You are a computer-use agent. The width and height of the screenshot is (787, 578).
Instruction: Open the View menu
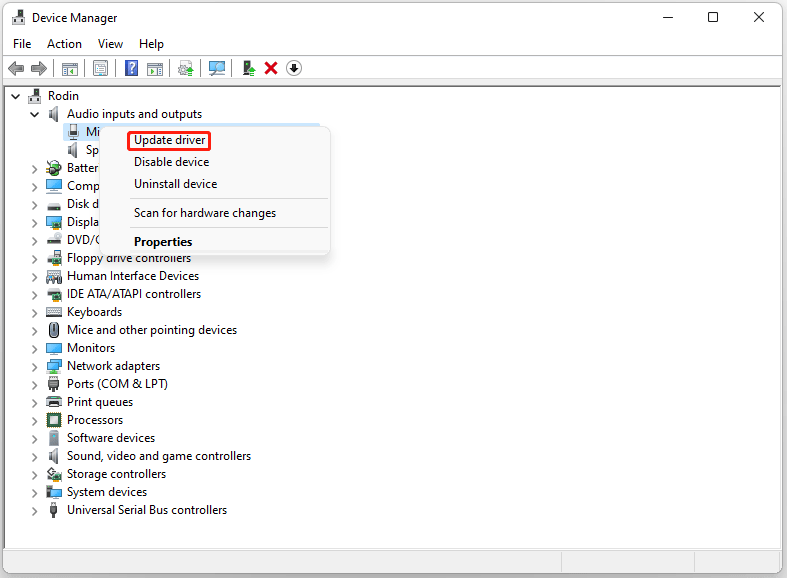coord(110,44)
